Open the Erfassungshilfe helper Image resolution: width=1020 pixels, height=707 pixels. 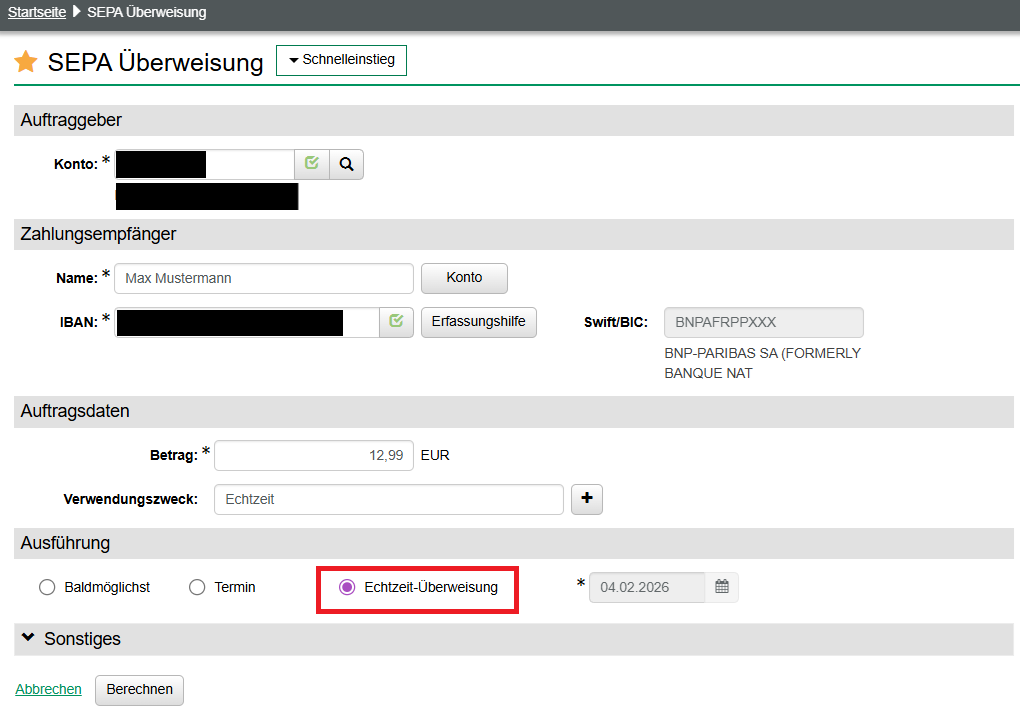pos(478,322)
